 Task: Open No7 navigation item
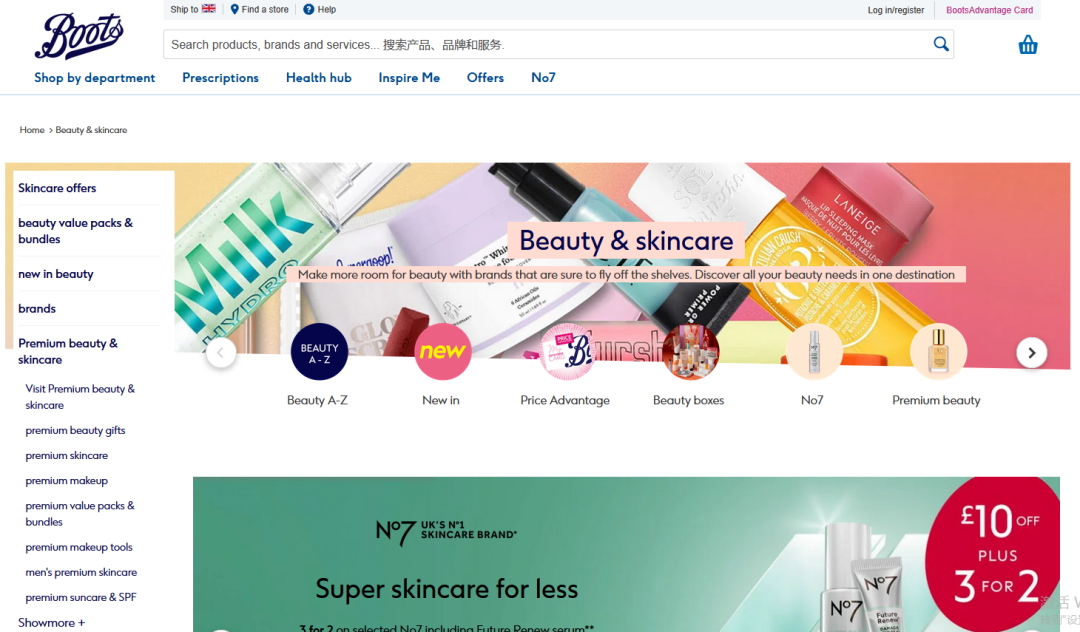543,78
